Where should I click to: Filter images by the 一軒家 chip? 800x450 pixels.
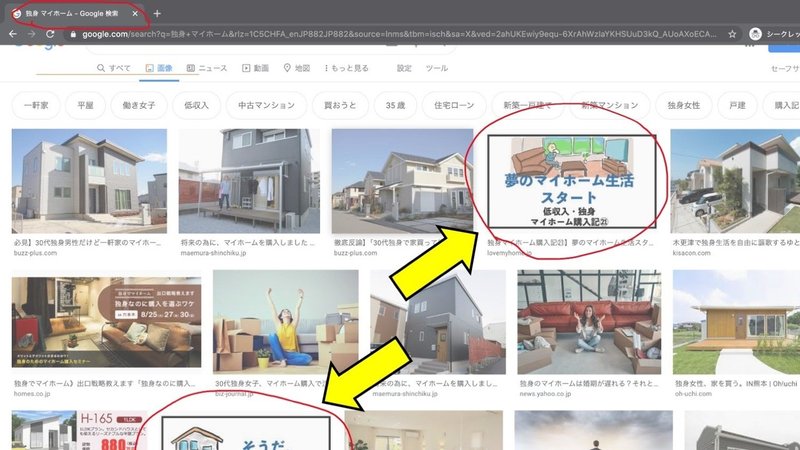[x=36, y=106]
